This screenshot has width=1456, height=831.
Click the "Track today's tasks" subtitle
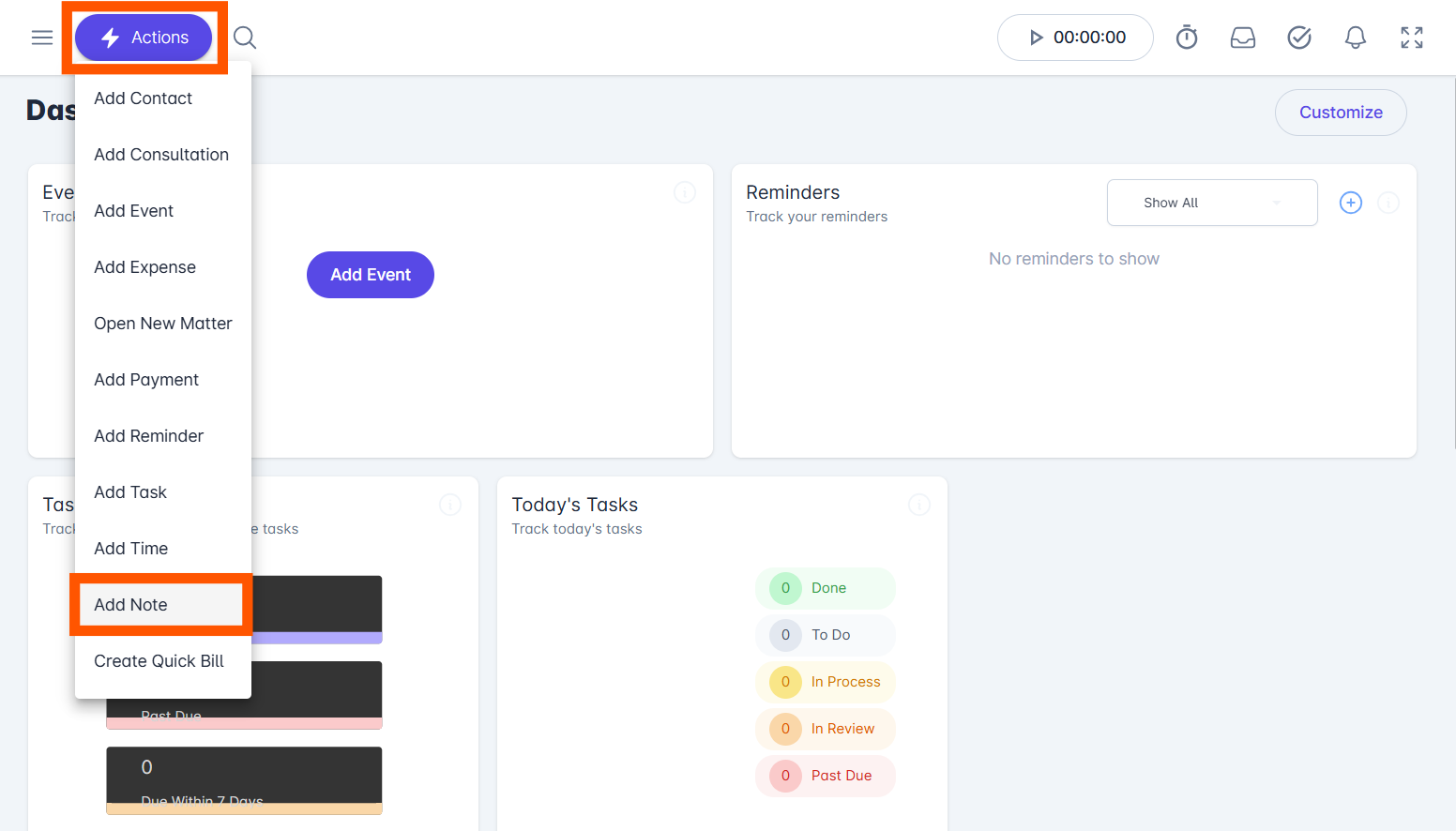[x=577, y=529]
